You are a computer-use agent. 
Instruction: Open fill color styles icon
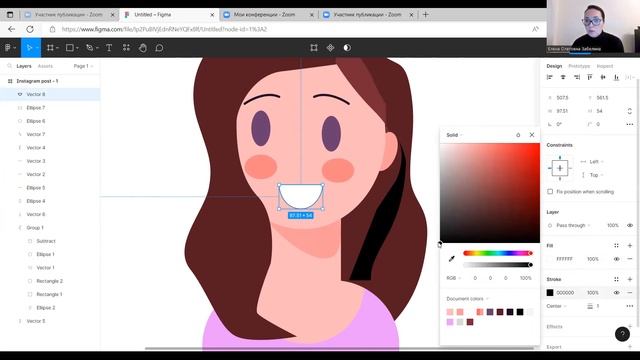click(616, 245)
